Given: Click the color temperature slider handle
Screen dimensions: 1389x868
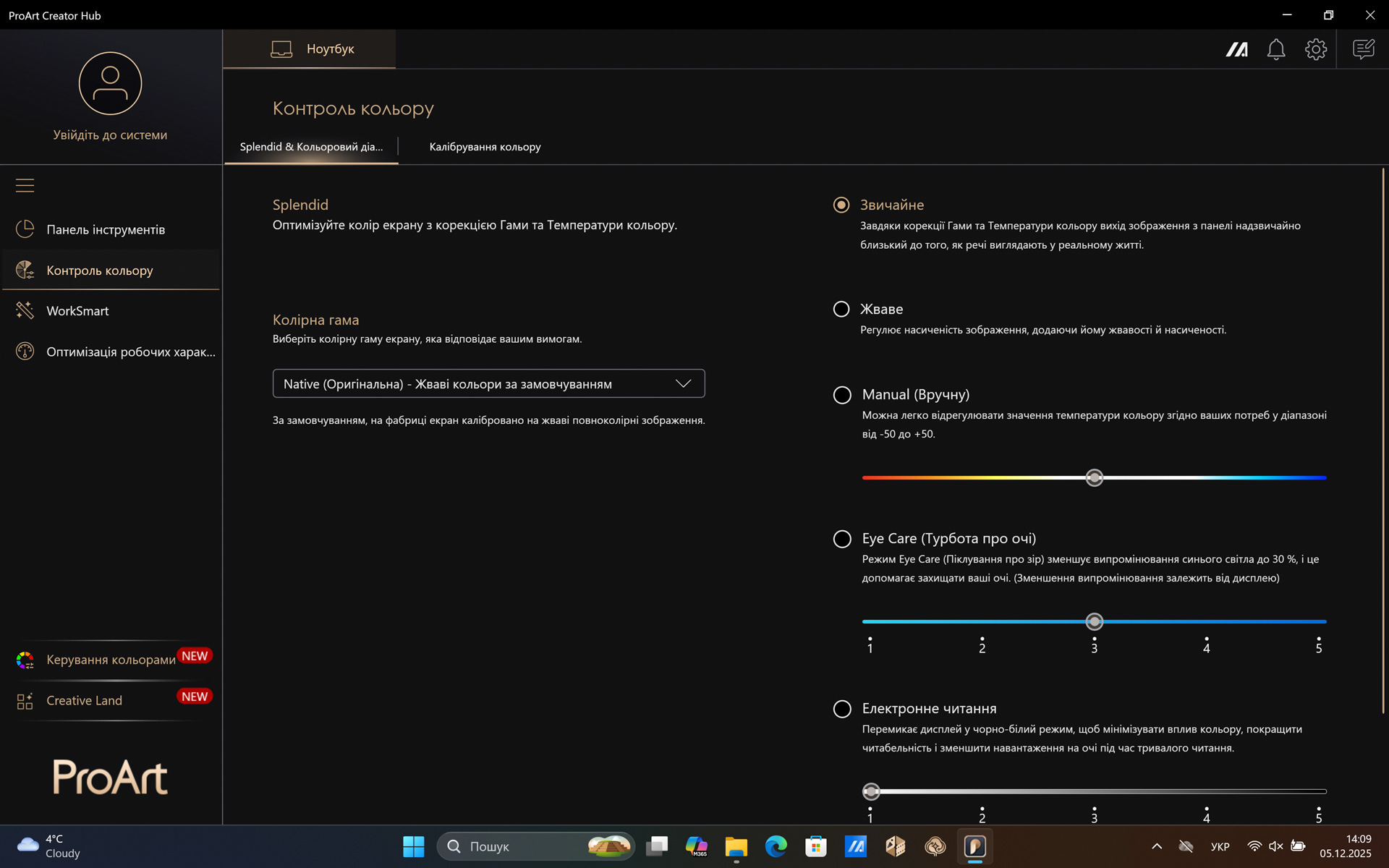Looking at the screenshot, I should pyautogui.click(x=1095, y=477).
